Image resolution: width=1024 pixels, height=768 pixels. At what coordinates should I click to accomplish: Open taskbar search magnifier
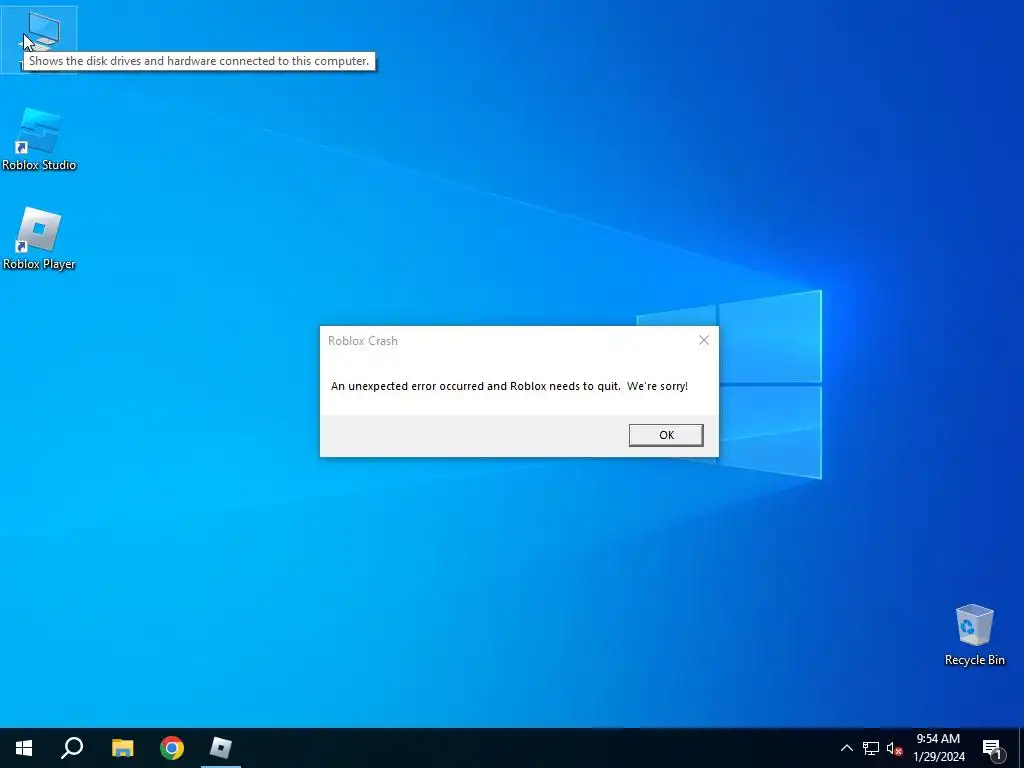click(x=72, y=748)
